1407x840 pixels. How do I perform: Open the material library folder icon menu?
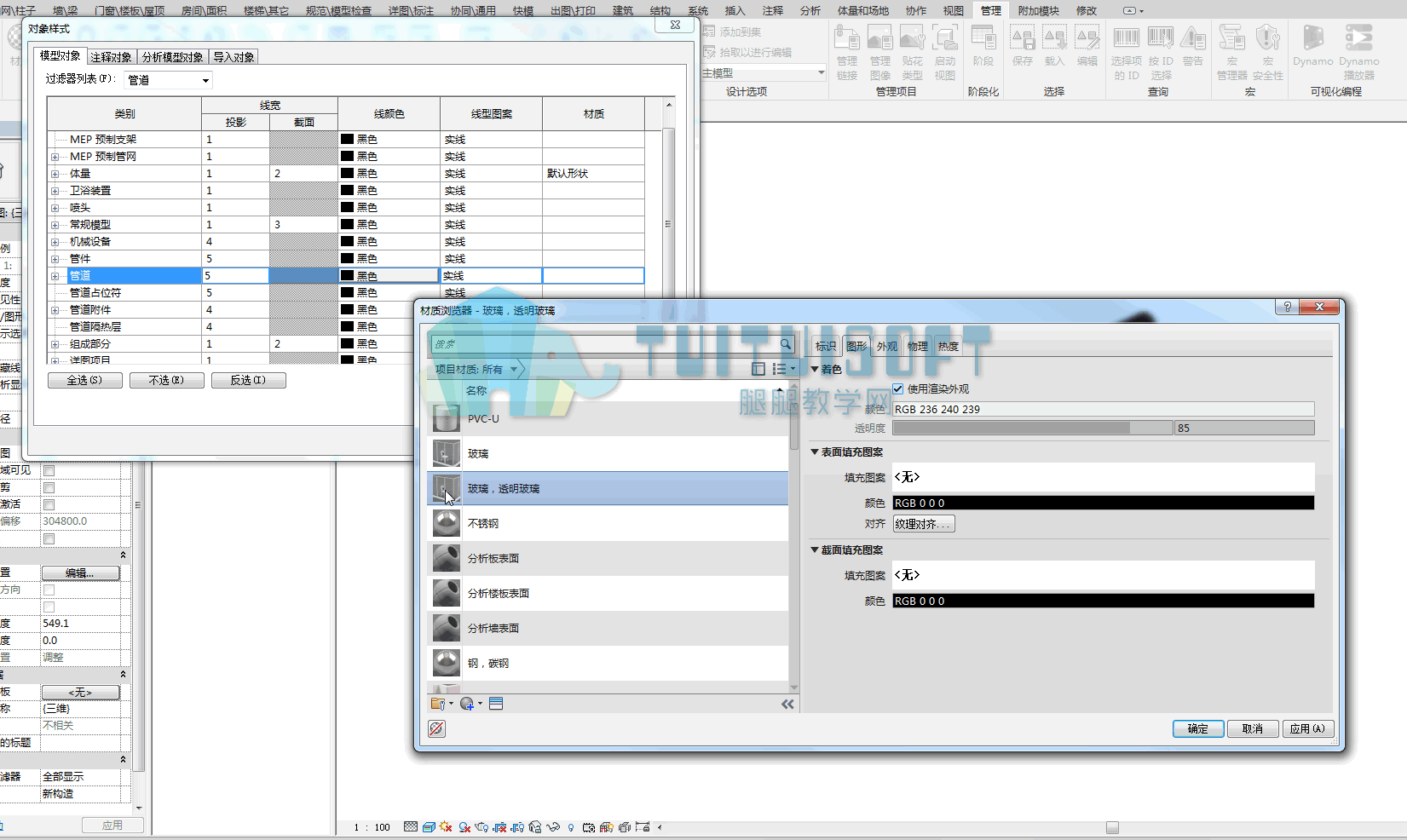click(x=441, y=704)
